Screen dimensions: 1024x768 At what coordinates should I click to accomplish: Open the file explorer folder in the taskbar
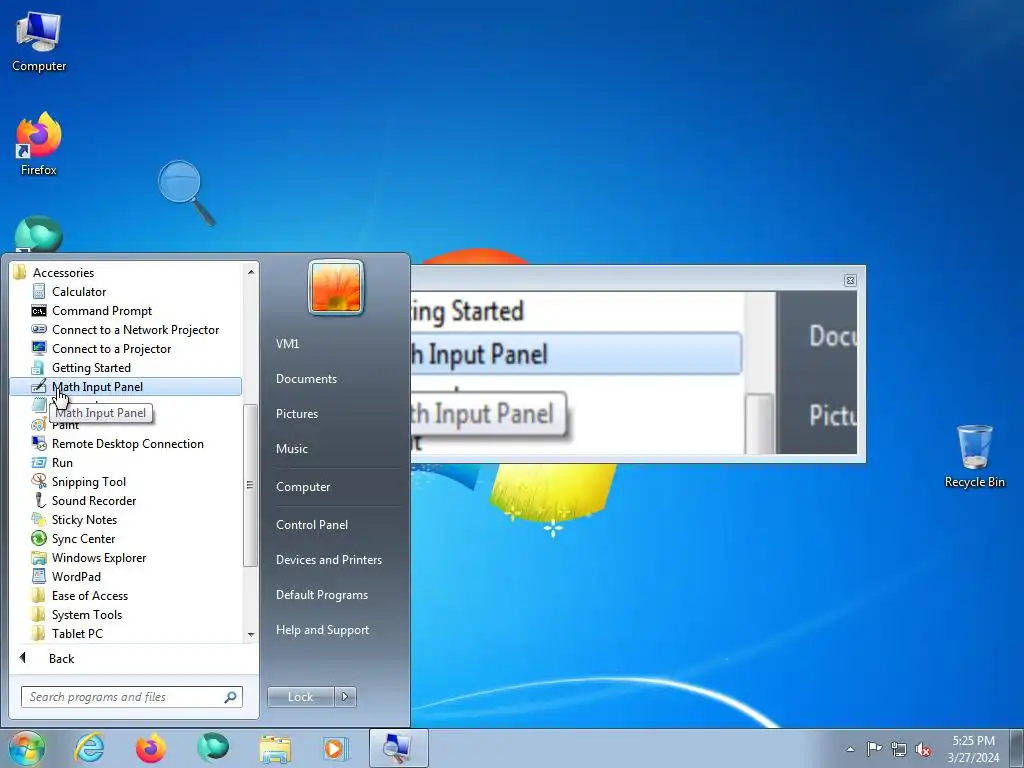[275, 748]
